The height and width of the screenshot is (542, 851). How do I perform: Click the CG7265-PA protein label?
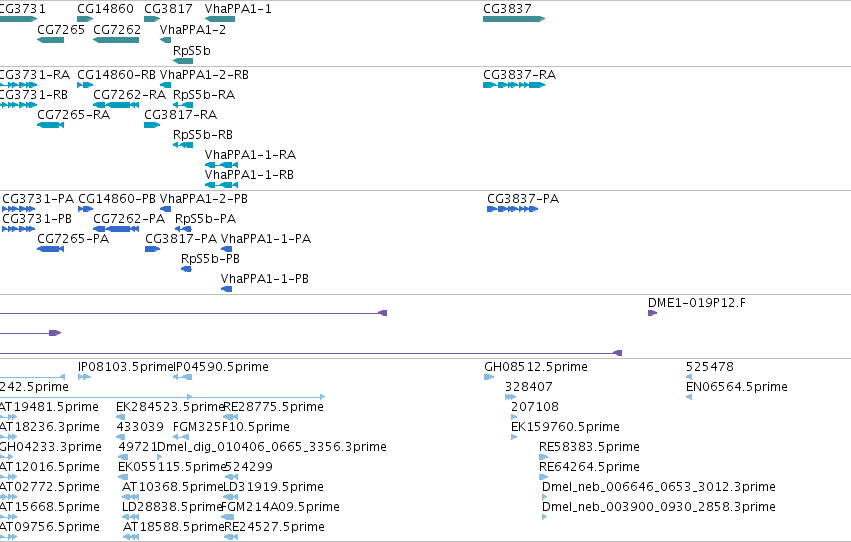pyautogui.click(x=73, y=239)
